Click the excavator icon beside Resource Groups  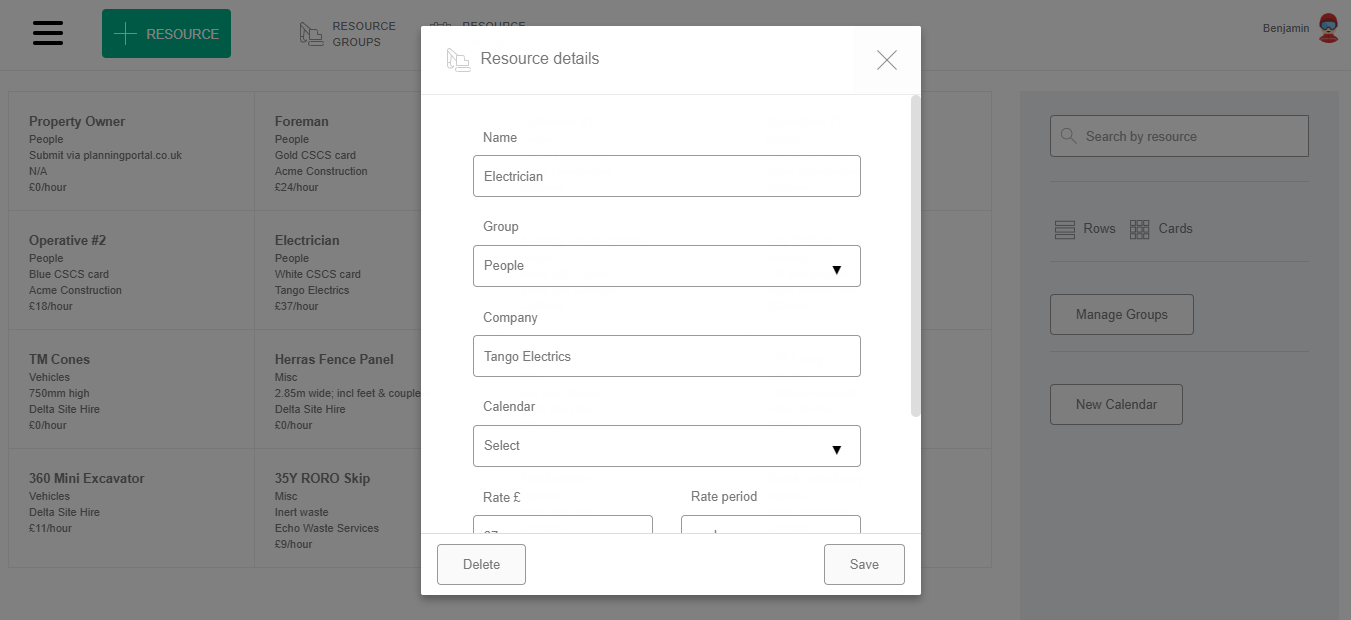312,34
